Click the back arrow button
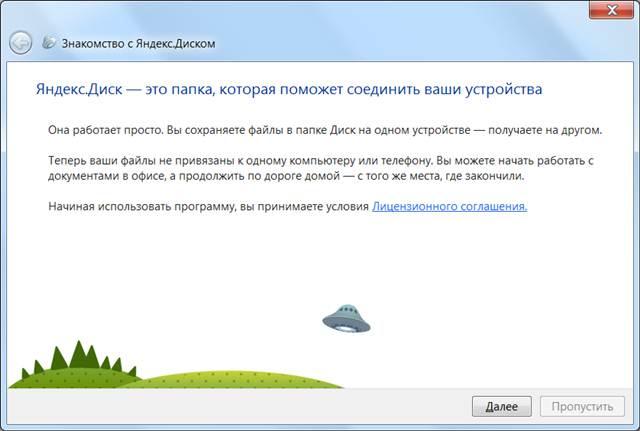This screenshot has width=640, height=431. coord(20,43)
